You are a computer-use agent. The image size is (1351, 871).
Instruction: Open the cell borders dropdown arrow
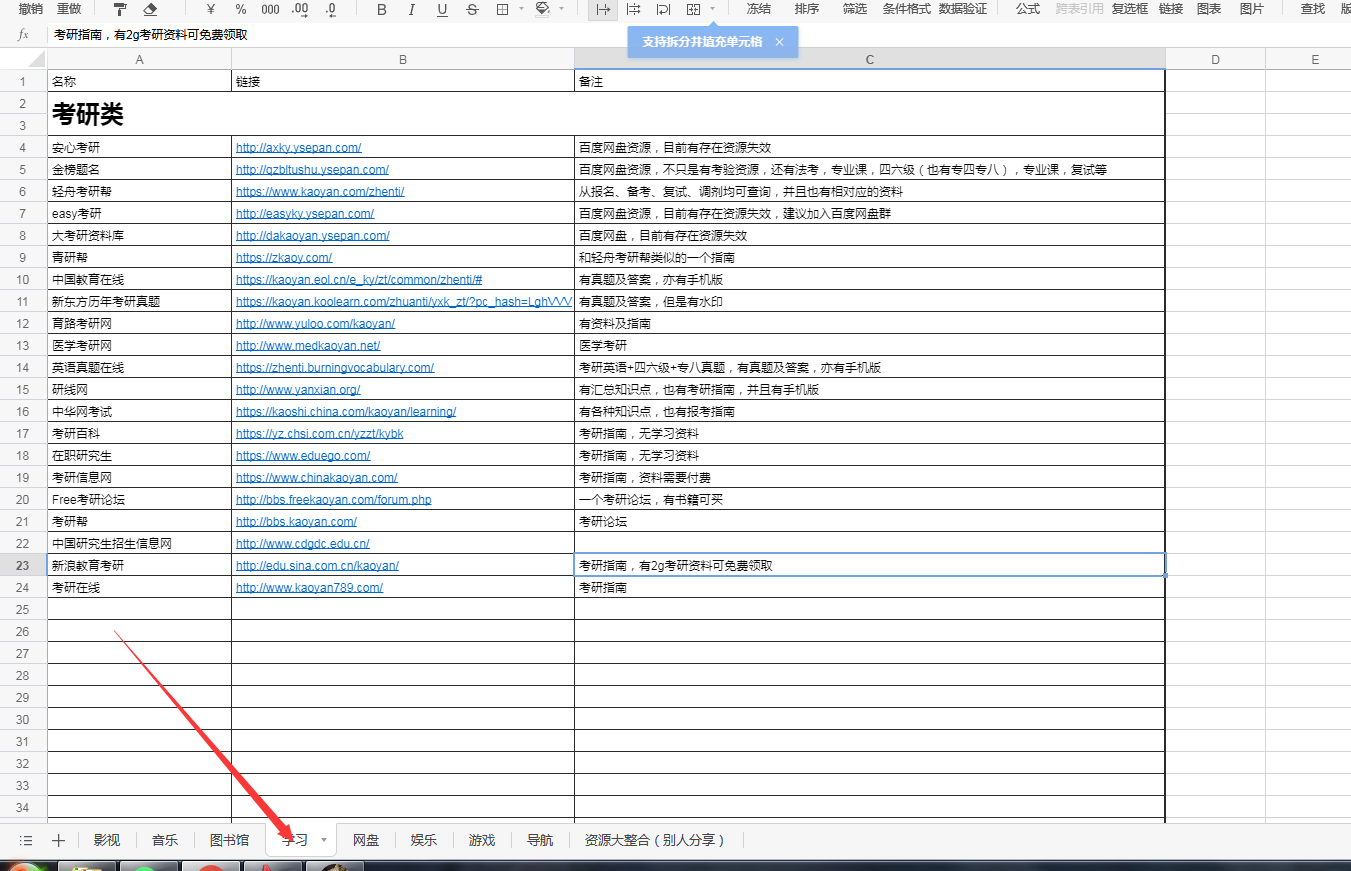tap(522, 9)
